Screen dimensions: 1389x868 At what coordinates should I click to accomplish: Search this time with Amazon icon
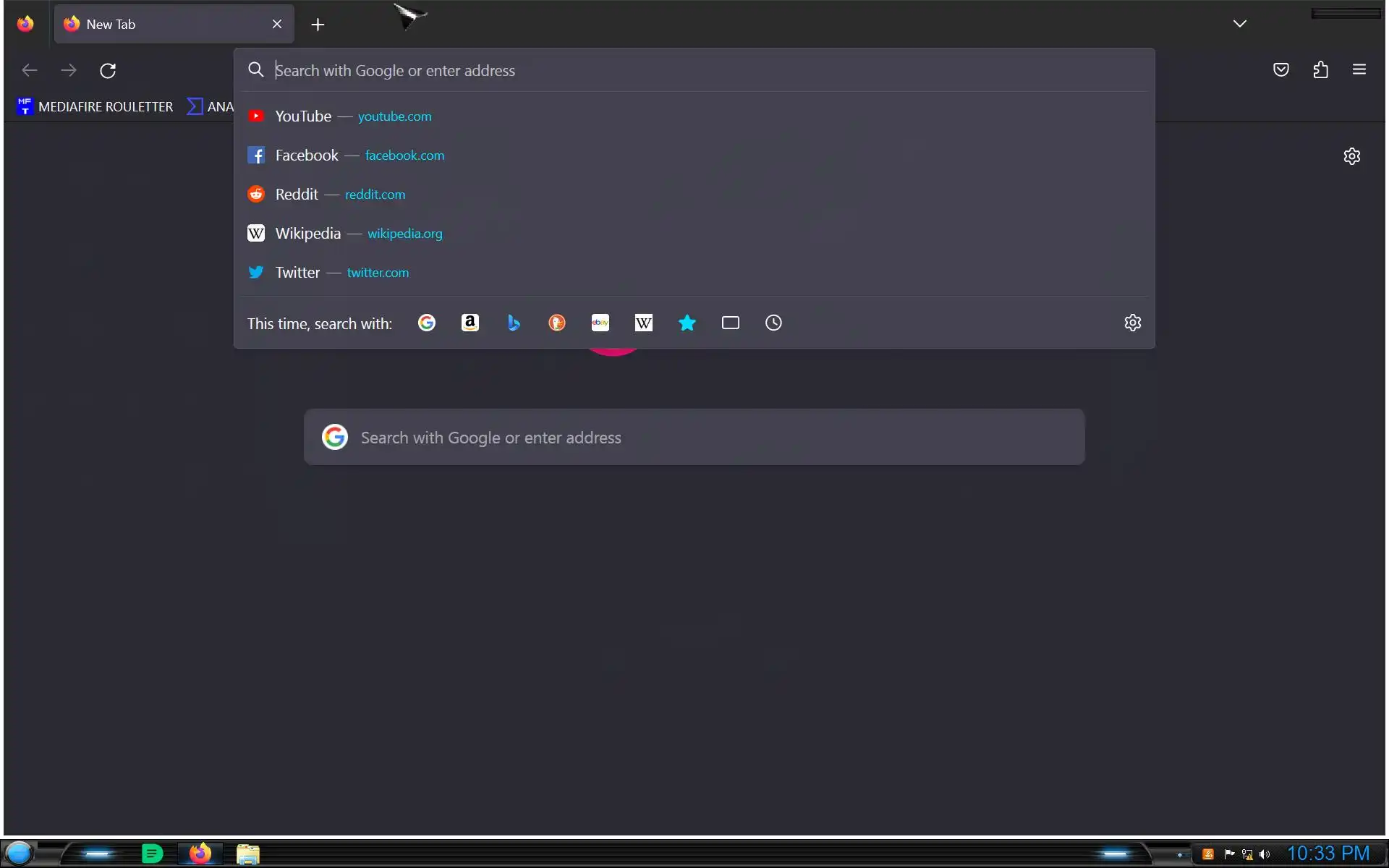pos(470,323)
